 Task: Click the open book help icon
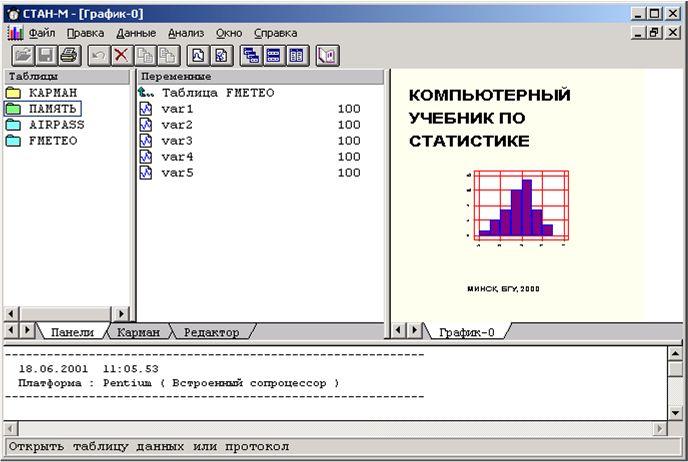tap(327, 56)
